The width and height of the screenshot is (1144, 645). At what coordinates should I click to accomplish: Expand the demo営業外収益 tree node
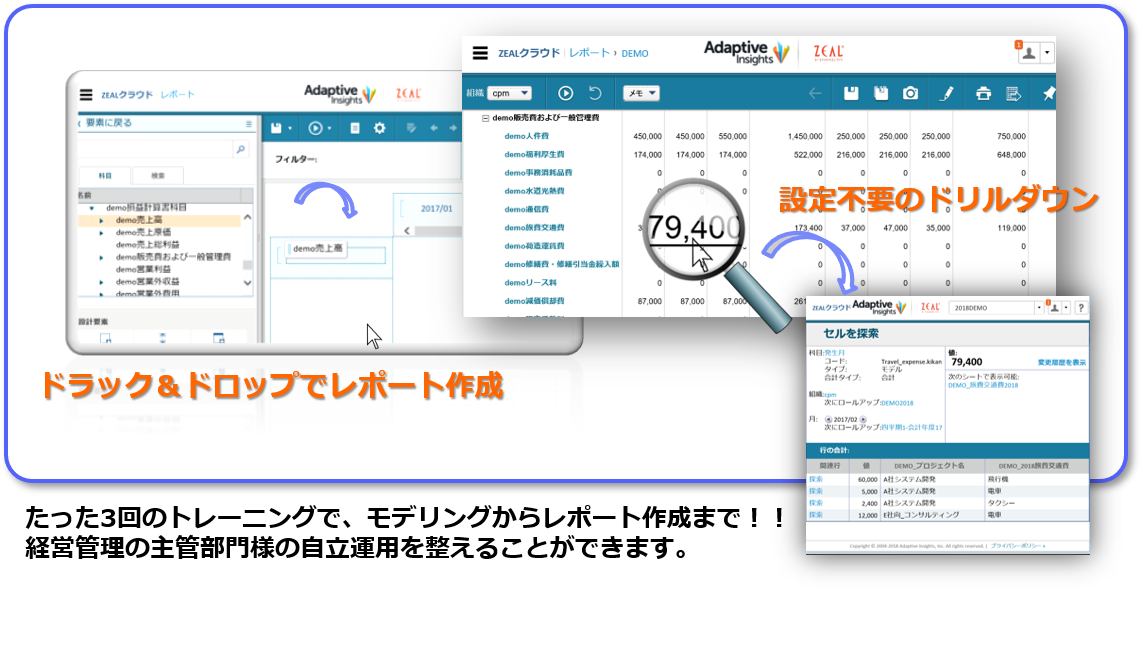pos(101,282)
